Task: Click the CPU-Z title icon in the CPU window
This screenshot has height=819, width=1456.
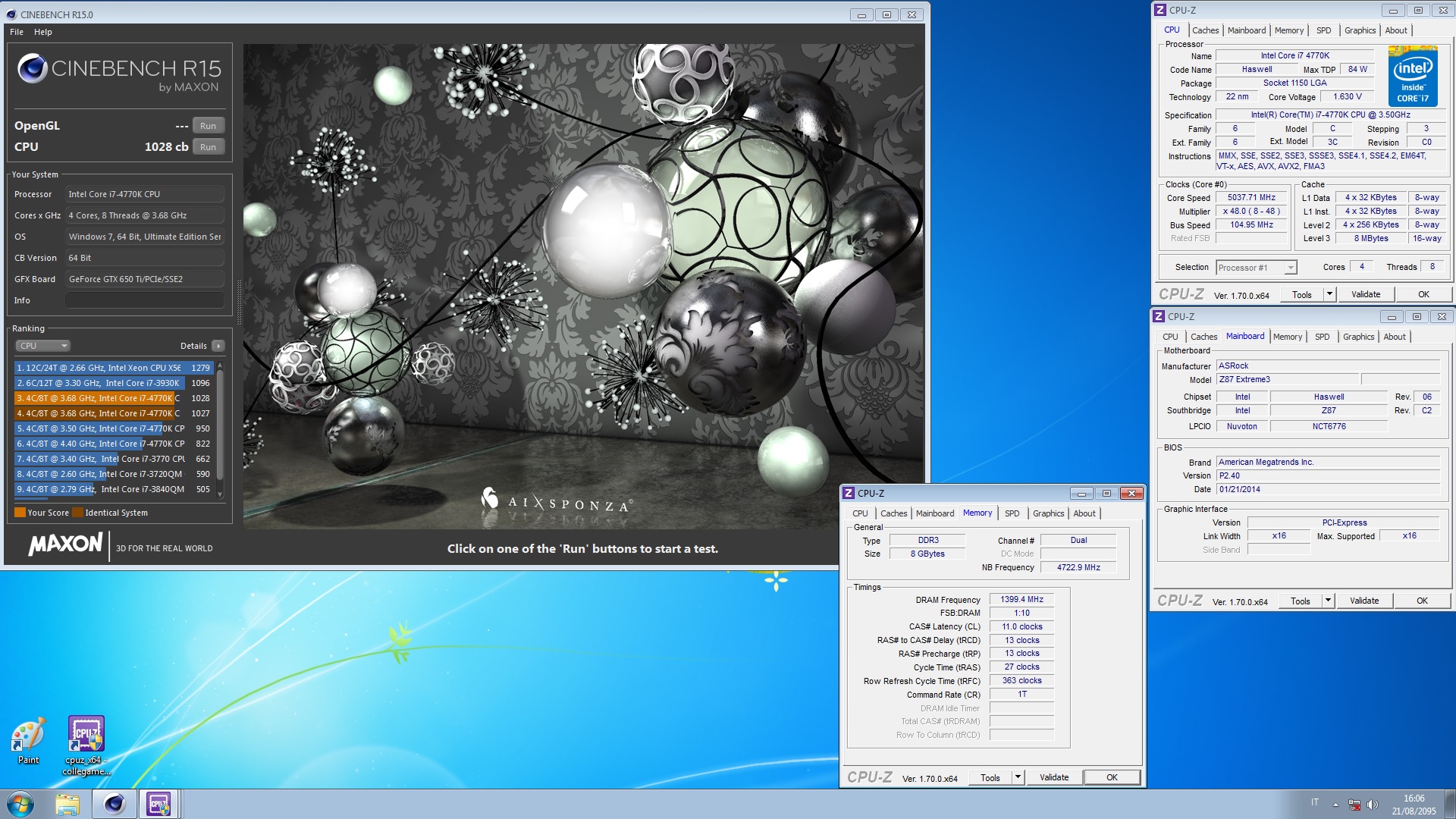Action: (1160, 10)
